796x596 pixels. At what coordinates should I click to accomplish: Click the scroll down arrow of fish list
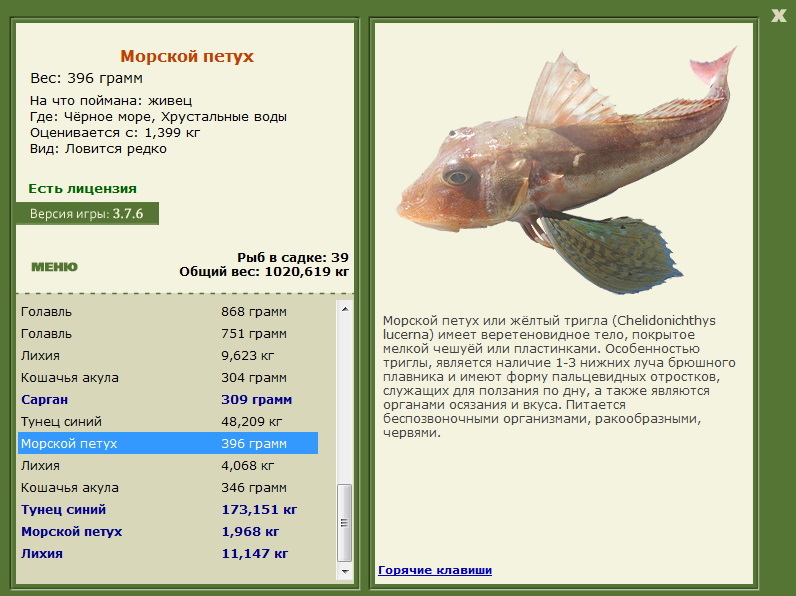click(x=345, y=572)
